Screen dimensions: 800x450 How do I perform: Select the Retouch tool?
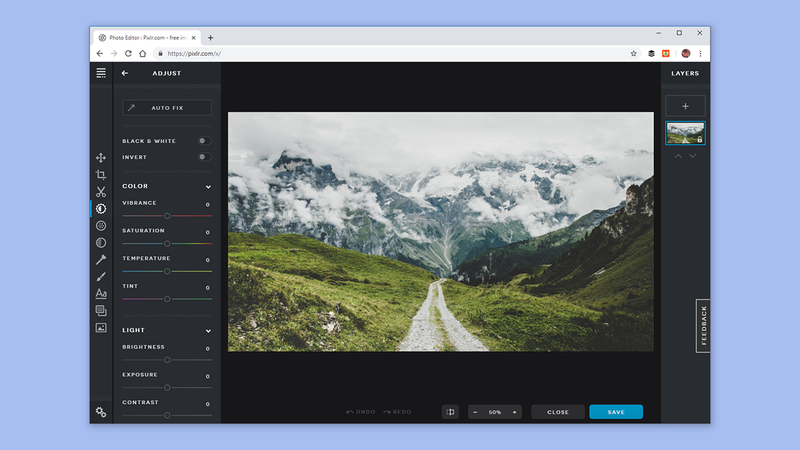(101, 260)
